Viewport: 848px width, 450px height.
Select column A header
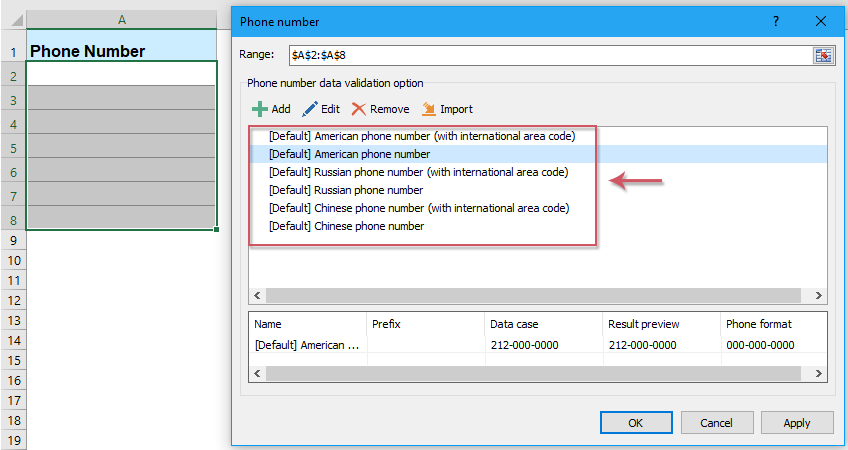click(122, 20)
